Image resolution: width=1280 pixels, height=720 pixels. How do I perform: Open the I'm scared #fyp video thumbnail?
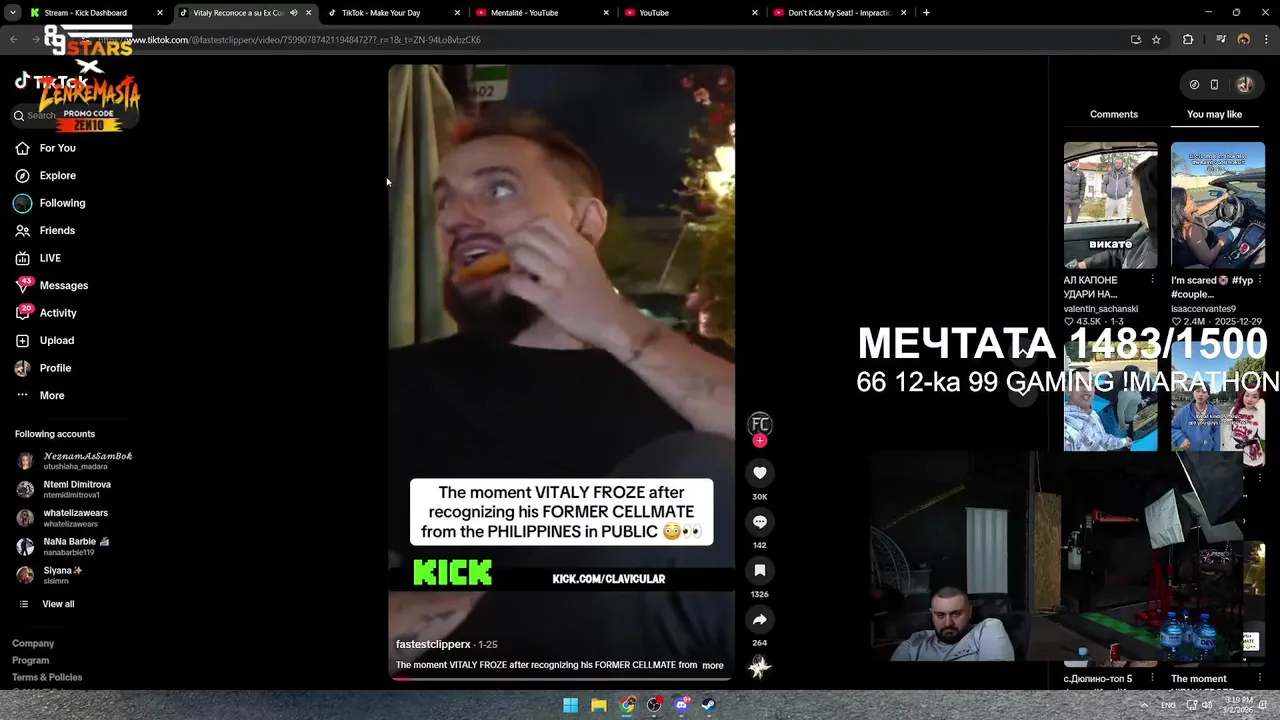1218,205
